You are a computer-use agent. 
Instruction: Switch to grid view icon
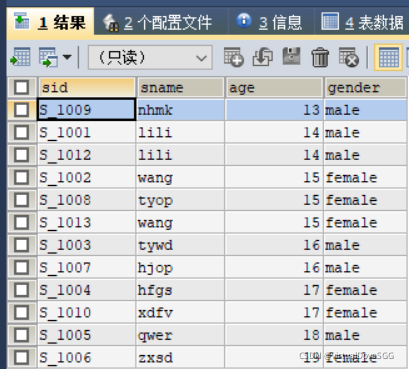point(389,57)
